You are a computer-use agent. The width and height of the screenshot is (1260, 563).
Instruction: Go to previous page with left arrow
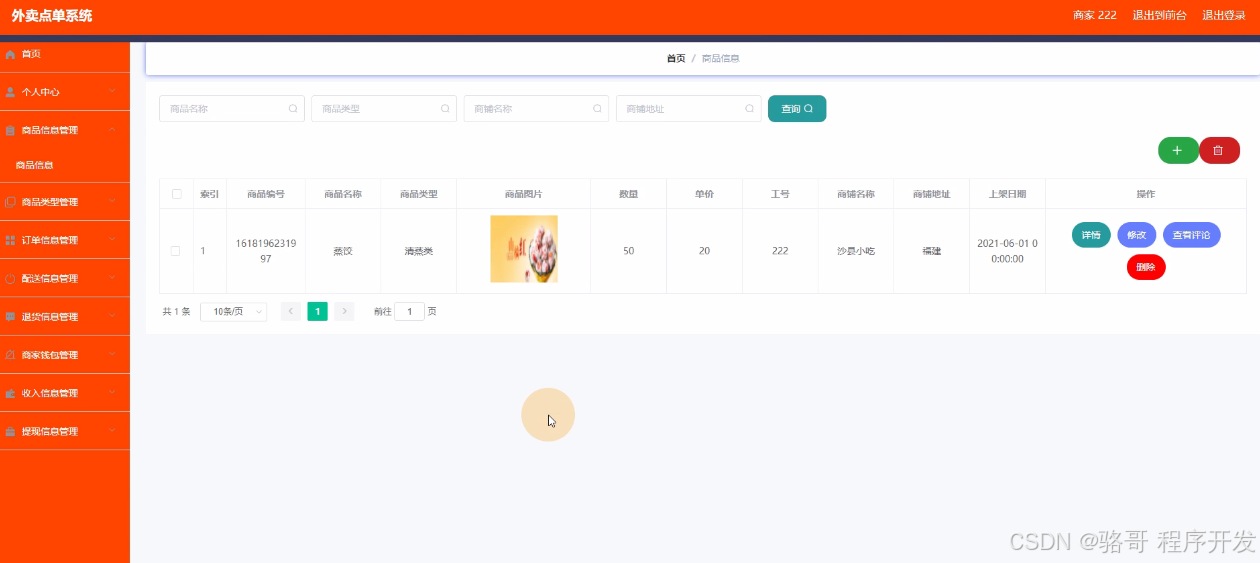[291, 312]
